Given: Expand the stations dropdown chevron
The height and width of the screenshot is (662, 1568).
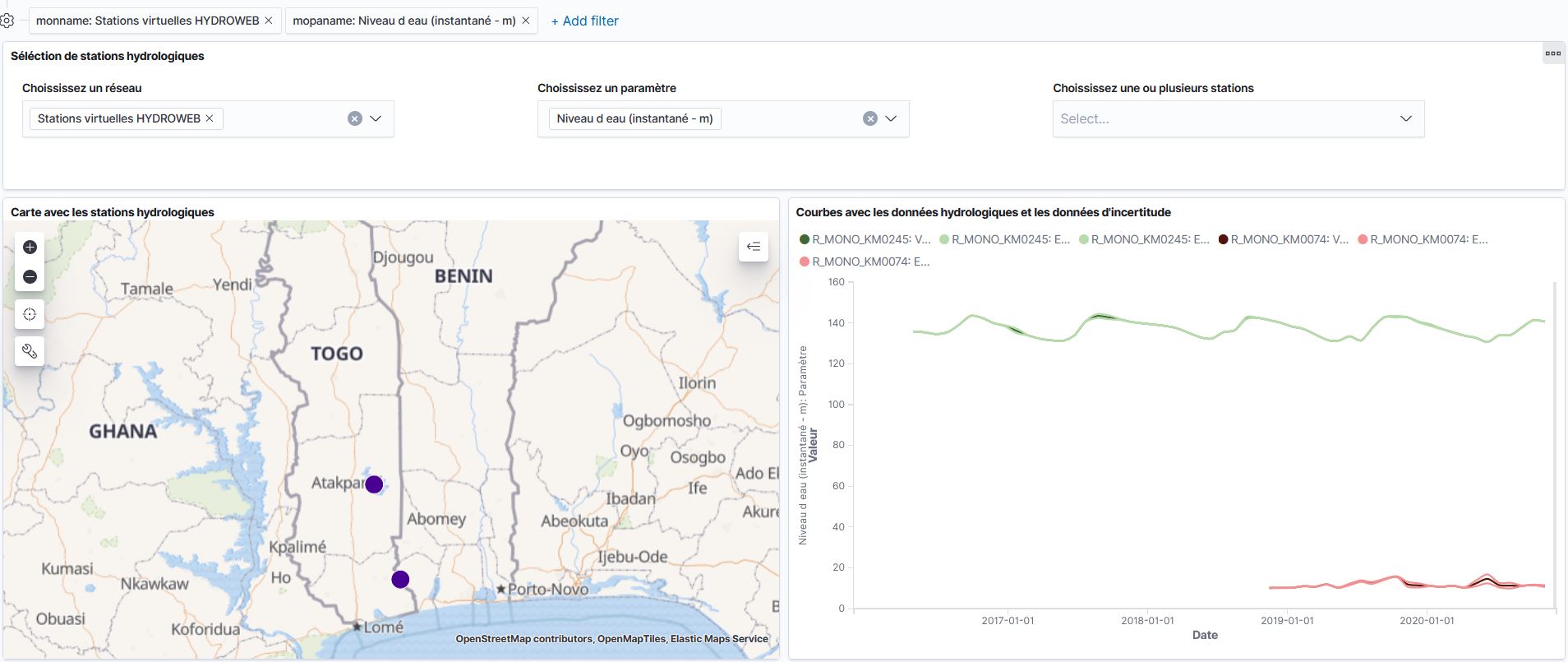Looking at the screenshot, I should (x=1406, y=118).
